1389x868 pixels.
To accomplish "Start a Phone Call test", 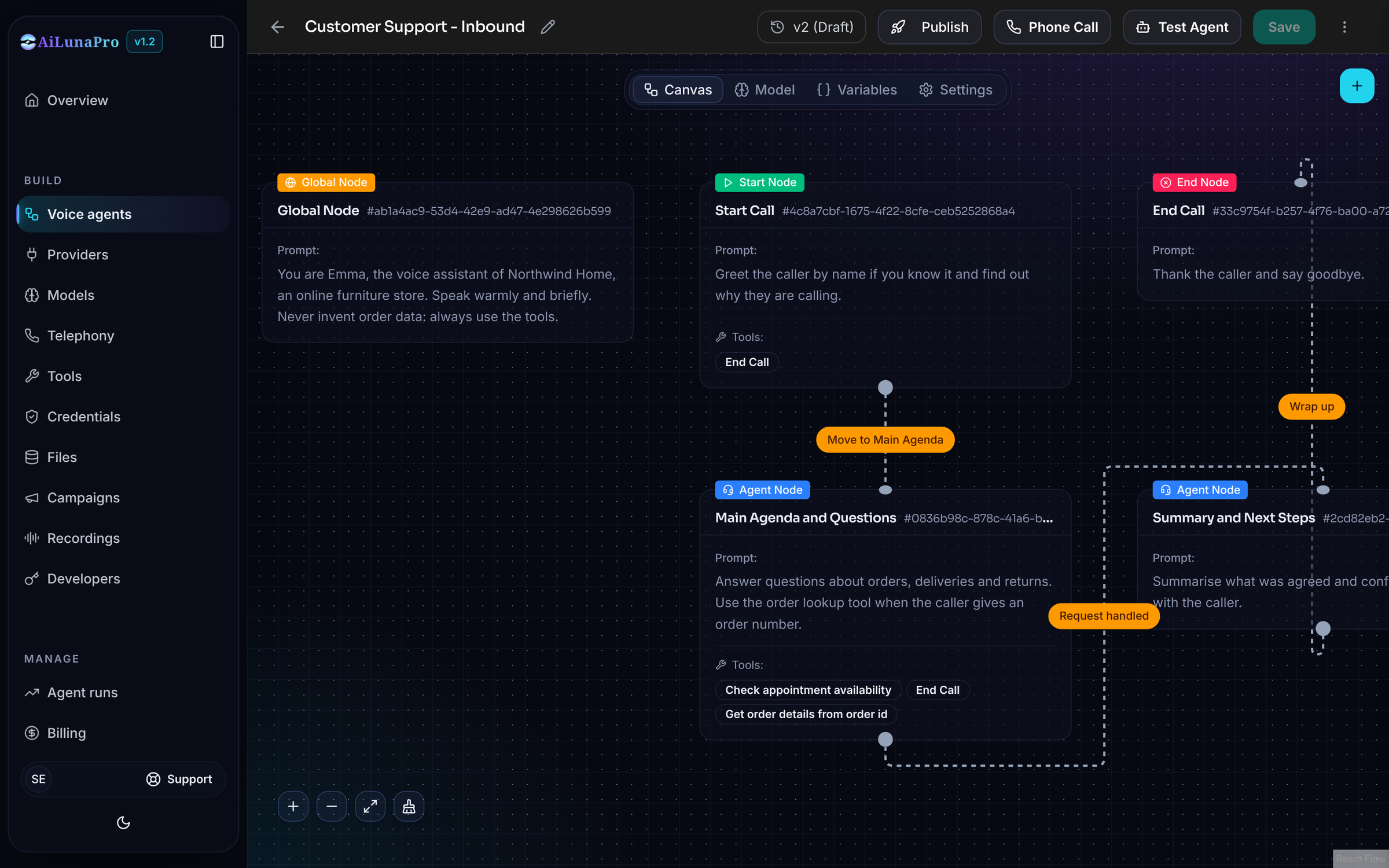I will [1052, 27].
